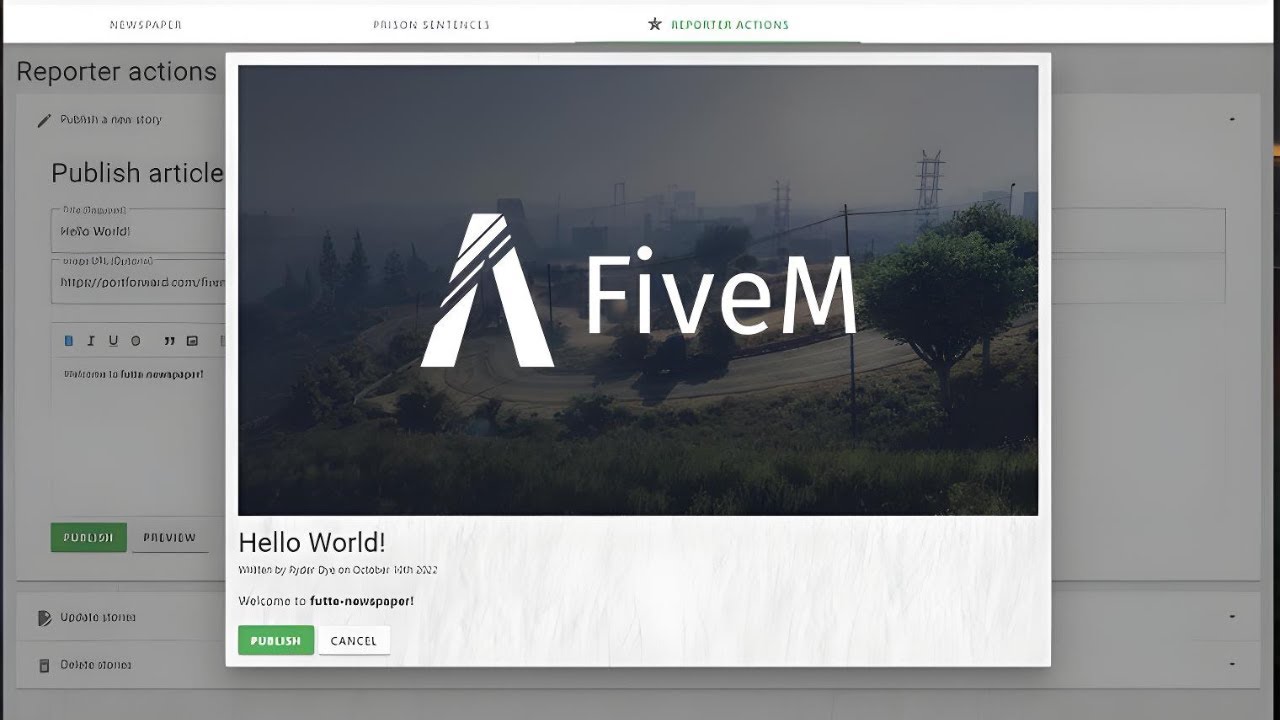Click the pencil icon beside Publish a new story
The width and height of the screenshot is (1280, 720).
click(43, 120)
